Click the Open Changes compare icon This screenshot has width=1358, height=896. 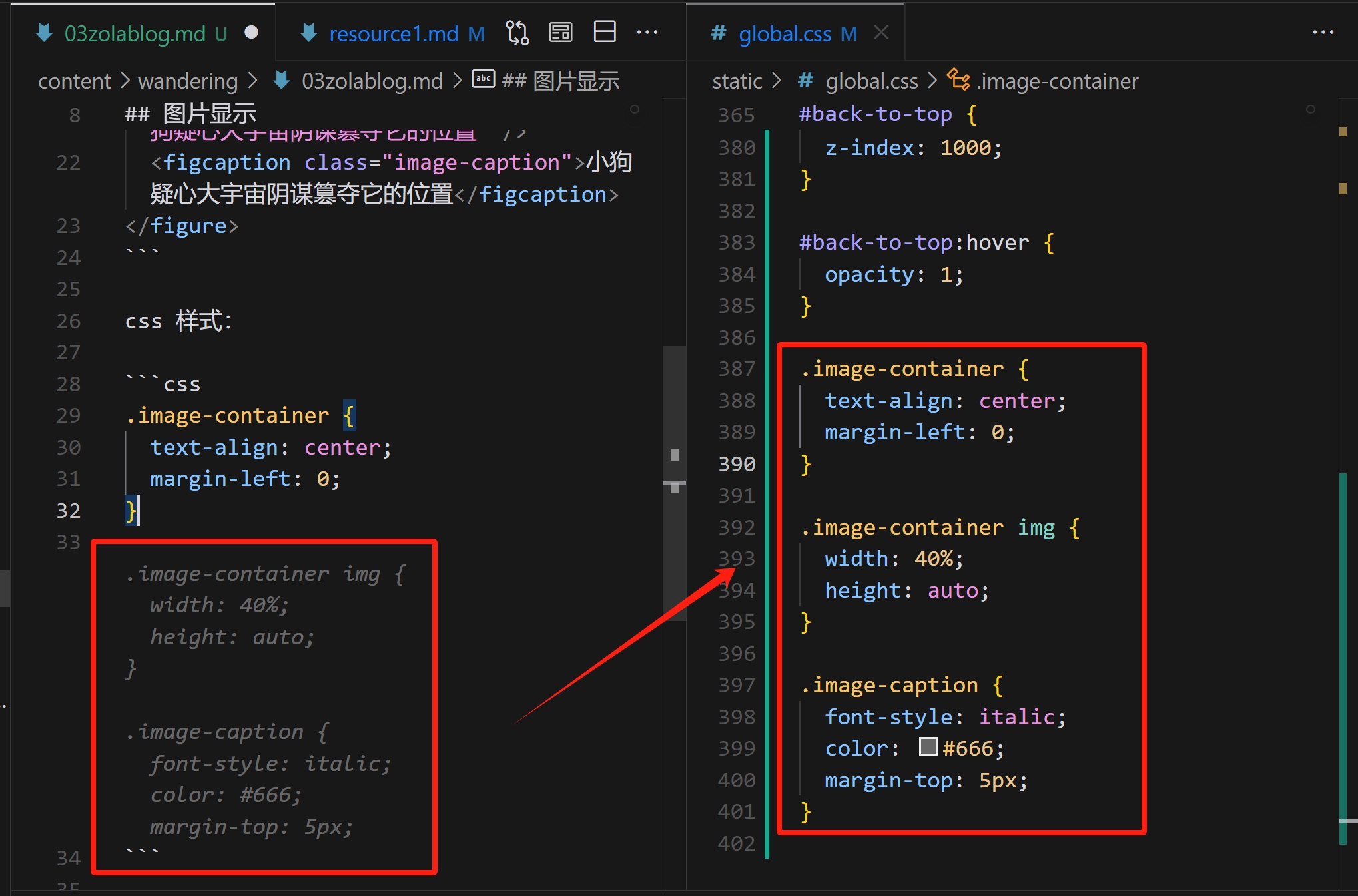pos(517,32)
